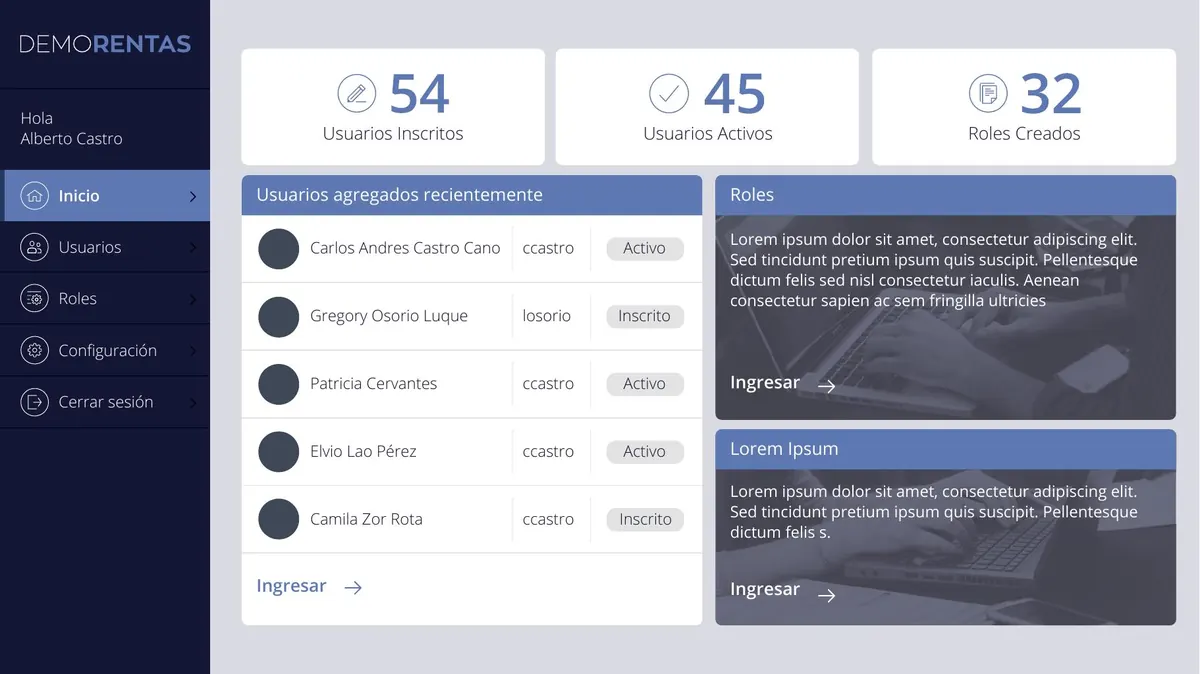Click arrow icon in Lorem Ipsum card
Screen dimensions: 1200x674
[826, 595]
